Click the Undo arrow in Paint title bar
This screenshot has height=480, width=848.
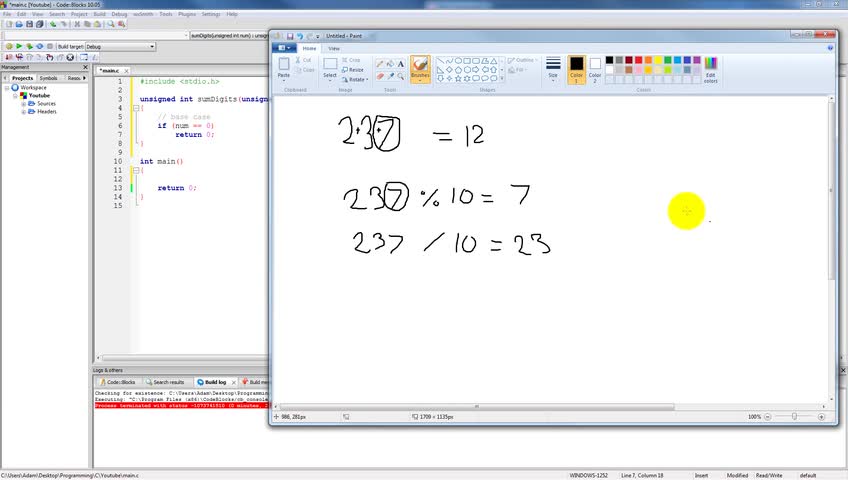tap(300, 36)
